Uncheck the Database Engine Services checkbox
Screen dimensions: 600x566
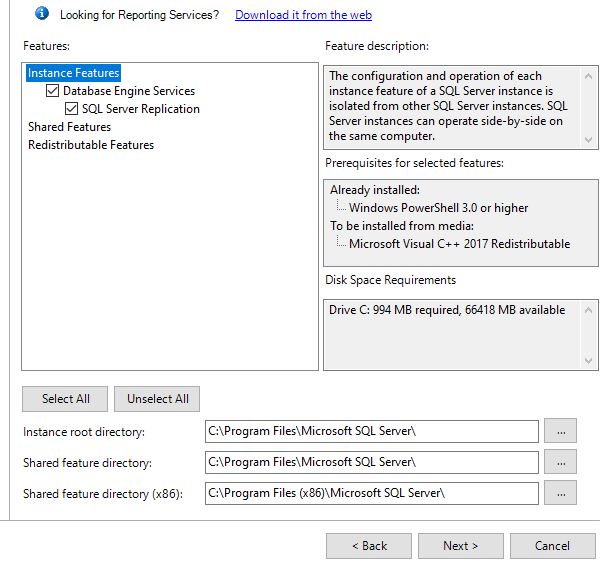coord(52,91)
